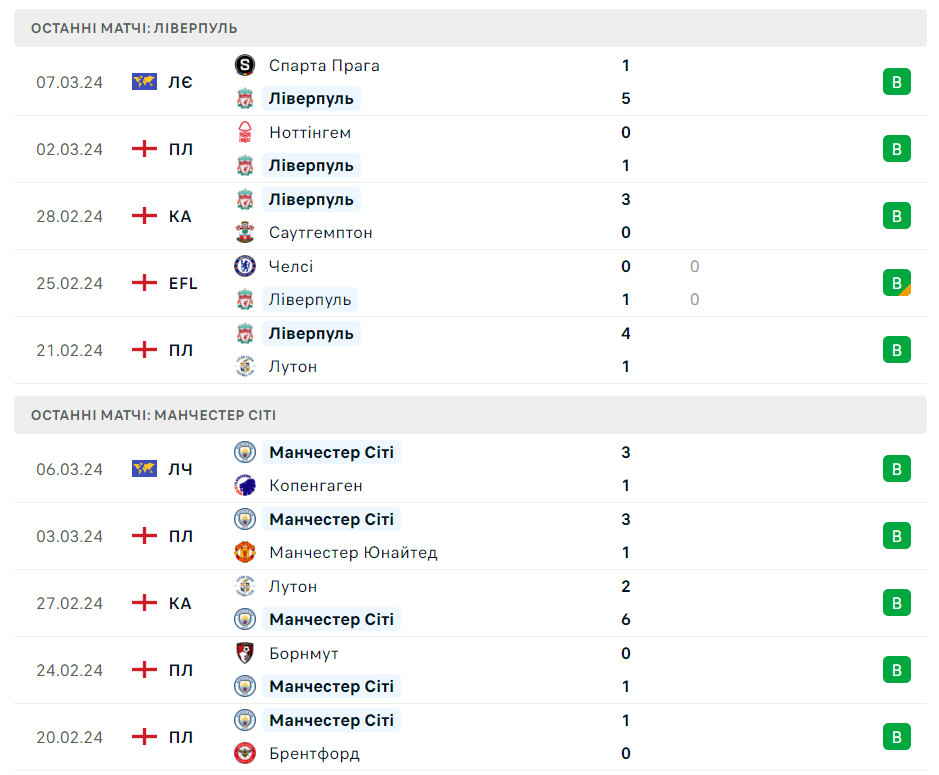
Task: Open the Манчестер Юнайтед team link
Action: click(x=353, y=553)
